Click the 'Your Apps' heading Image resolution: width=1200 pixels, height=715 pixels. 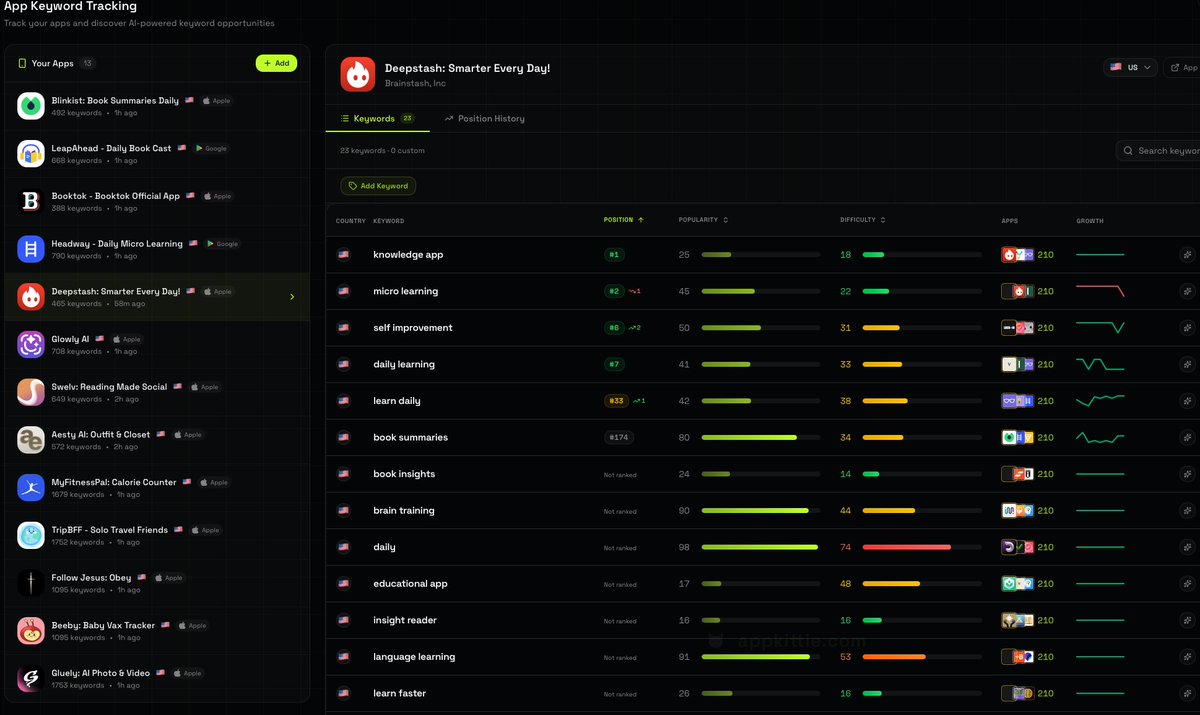point(53,63)
